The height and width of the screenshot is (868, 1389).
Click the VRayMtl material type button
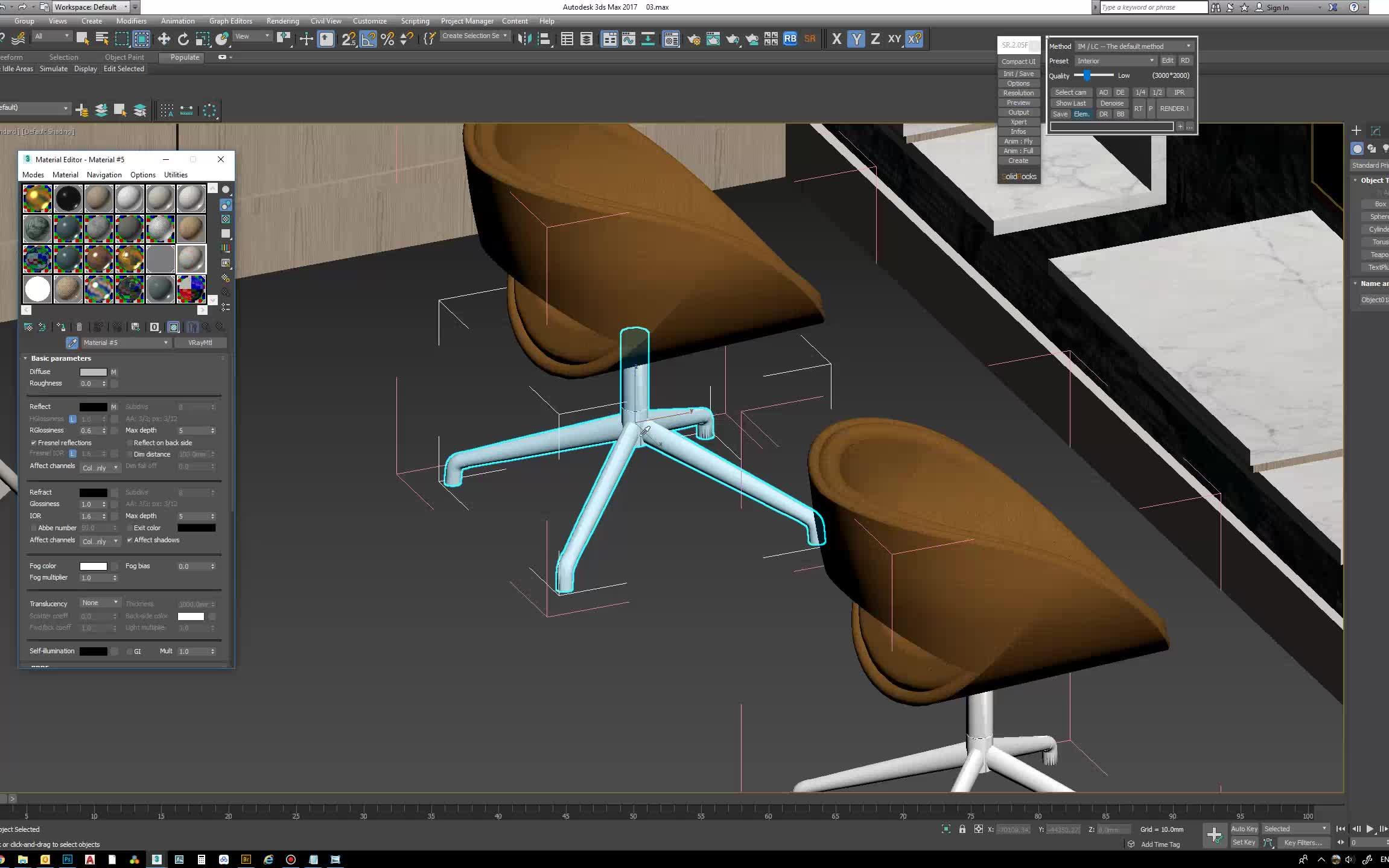[x=200, y=343]
